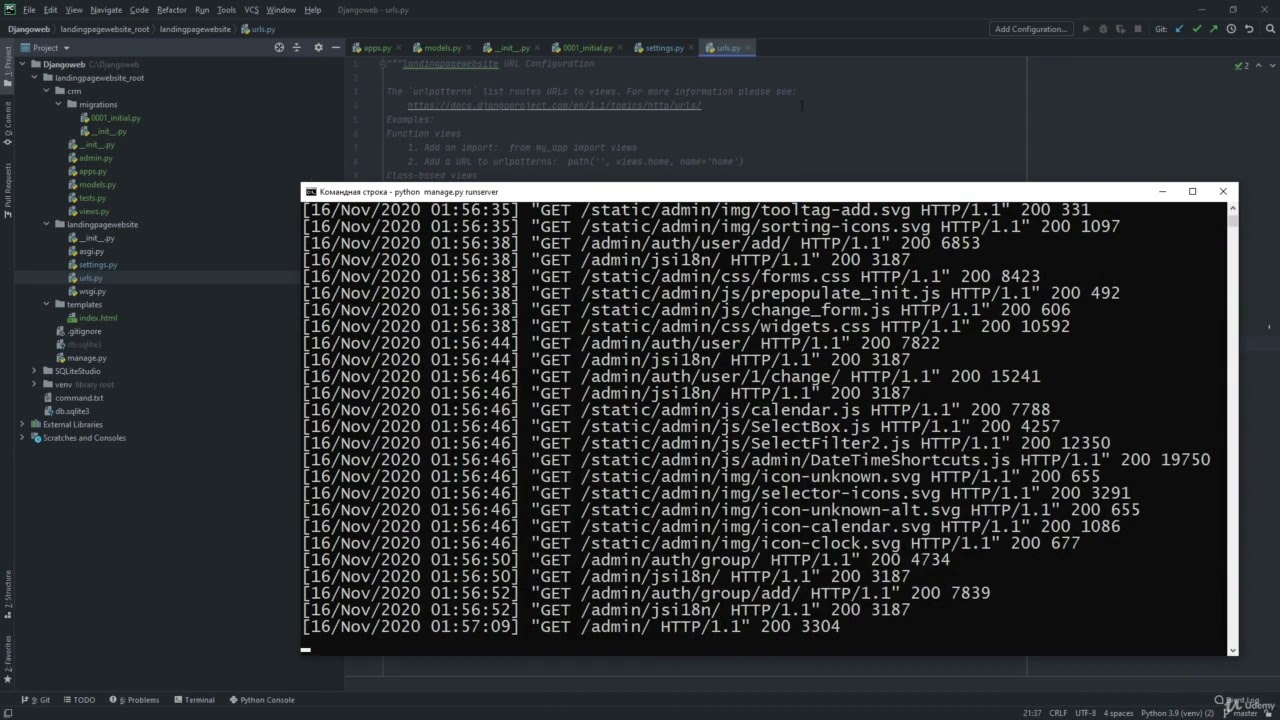This screenshot has height=720, width=1280.
Task: Select command.txt in project tree
Action: click(x=73, y=398)
